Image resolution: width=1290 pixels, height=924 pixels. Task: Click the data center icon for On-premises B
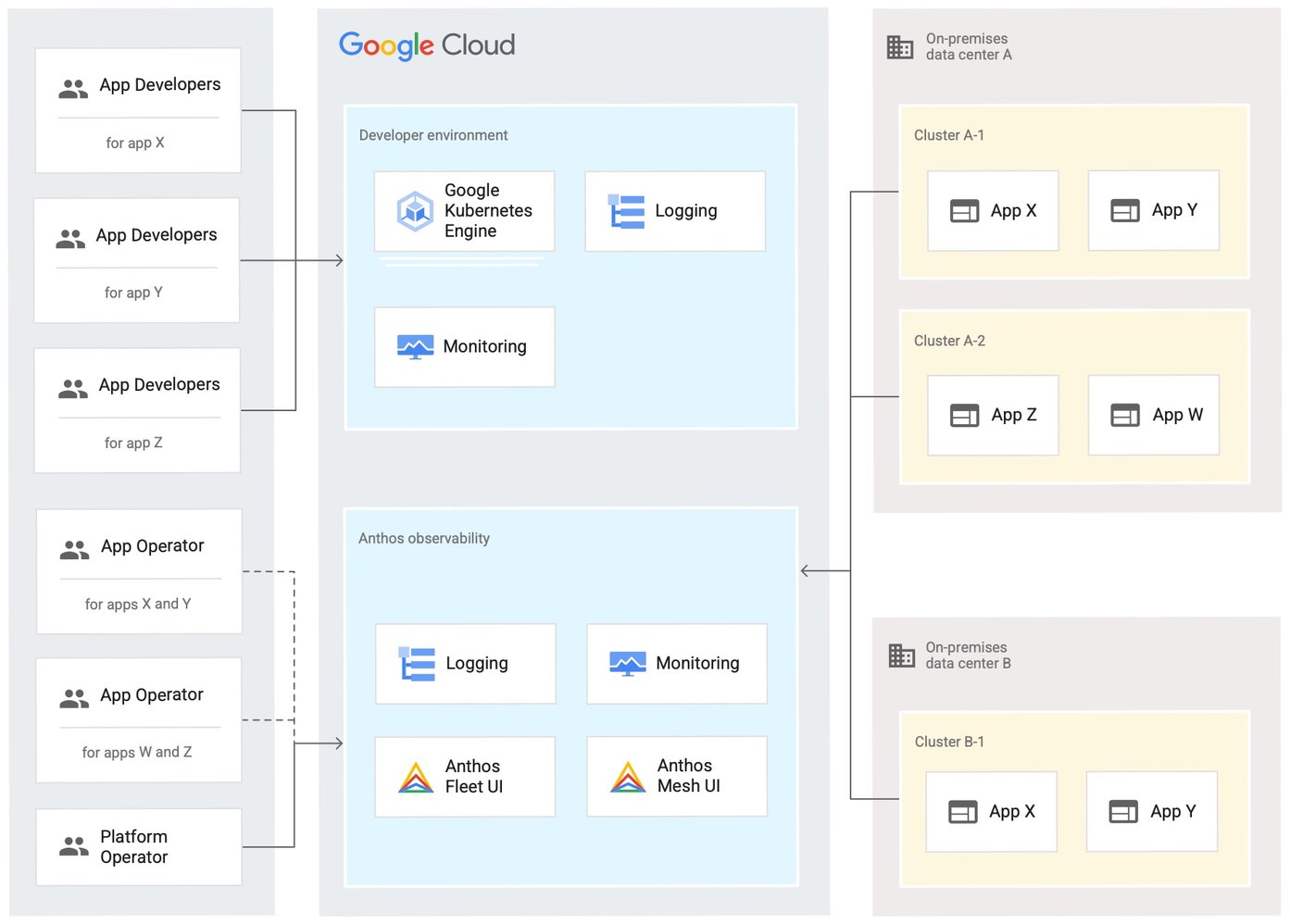click(x=899, y=655)
